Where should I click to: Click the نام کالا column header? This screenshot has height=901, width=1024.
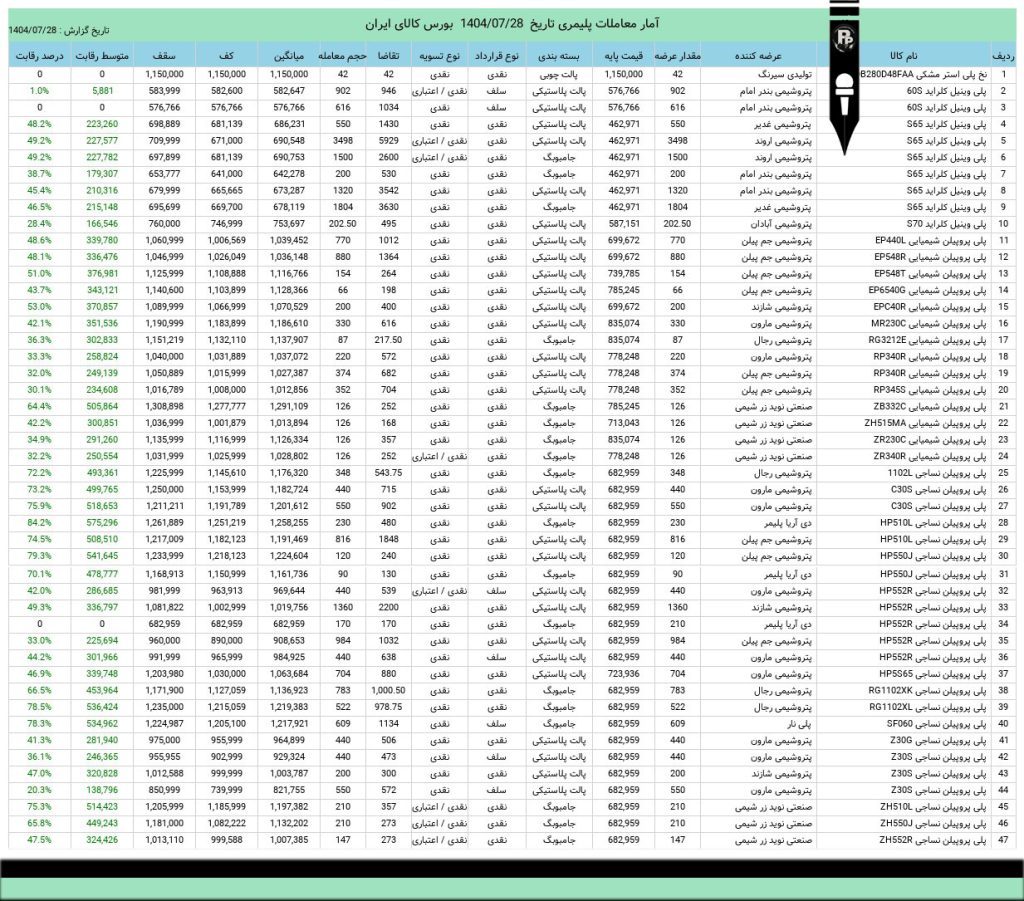[x=903, y=56]
